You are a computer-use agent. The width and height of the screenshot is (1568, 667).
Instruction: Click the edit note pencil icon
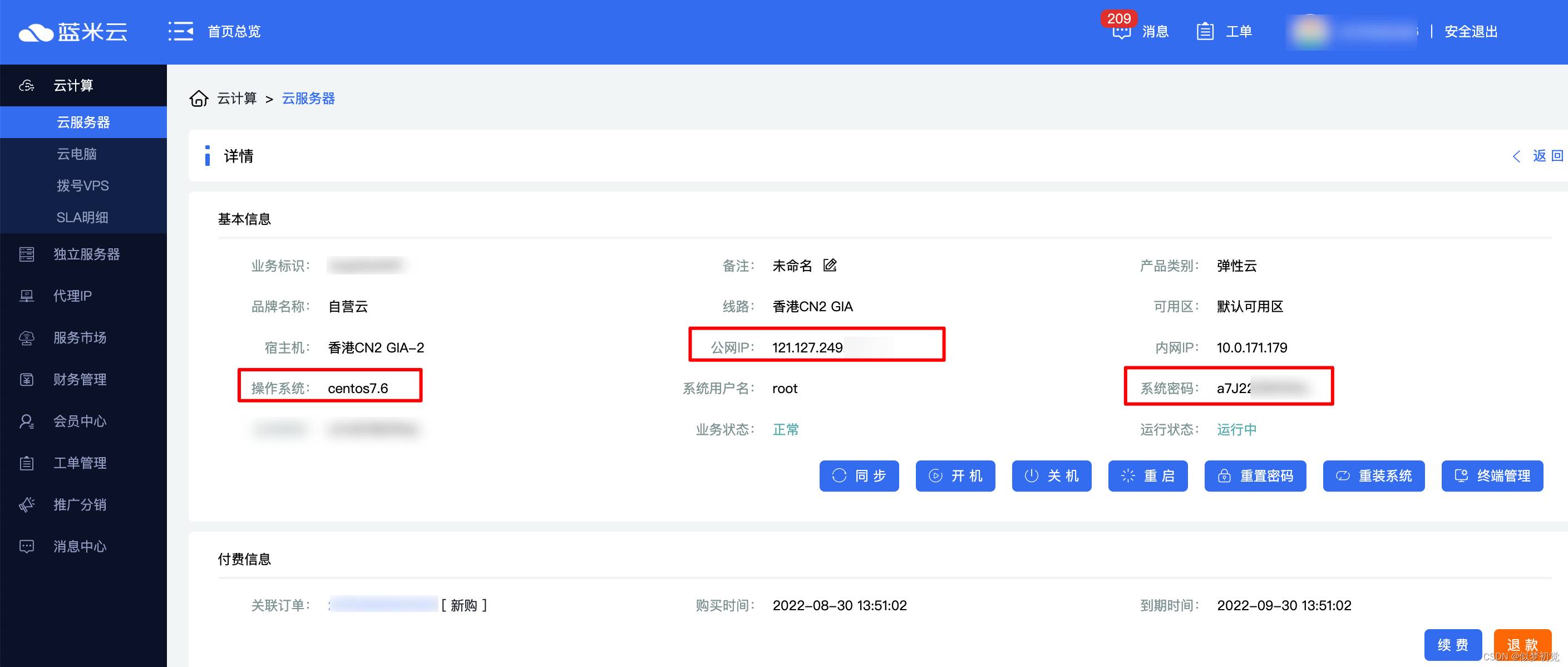pos(830,265)
